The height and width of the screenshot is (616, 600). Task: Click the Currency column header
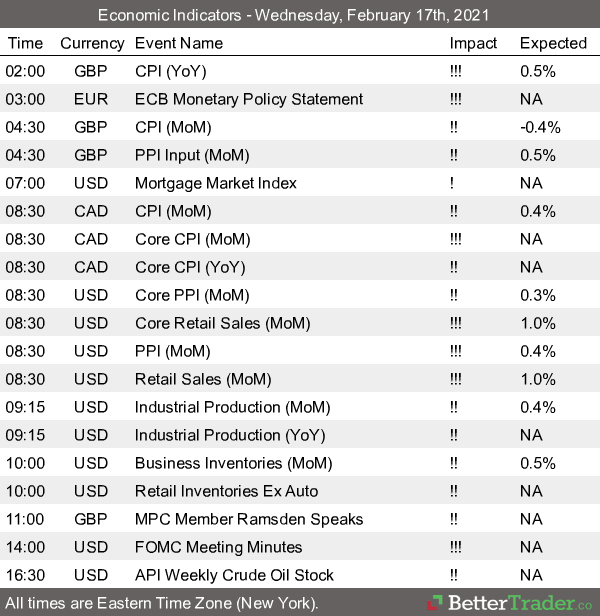92,43
